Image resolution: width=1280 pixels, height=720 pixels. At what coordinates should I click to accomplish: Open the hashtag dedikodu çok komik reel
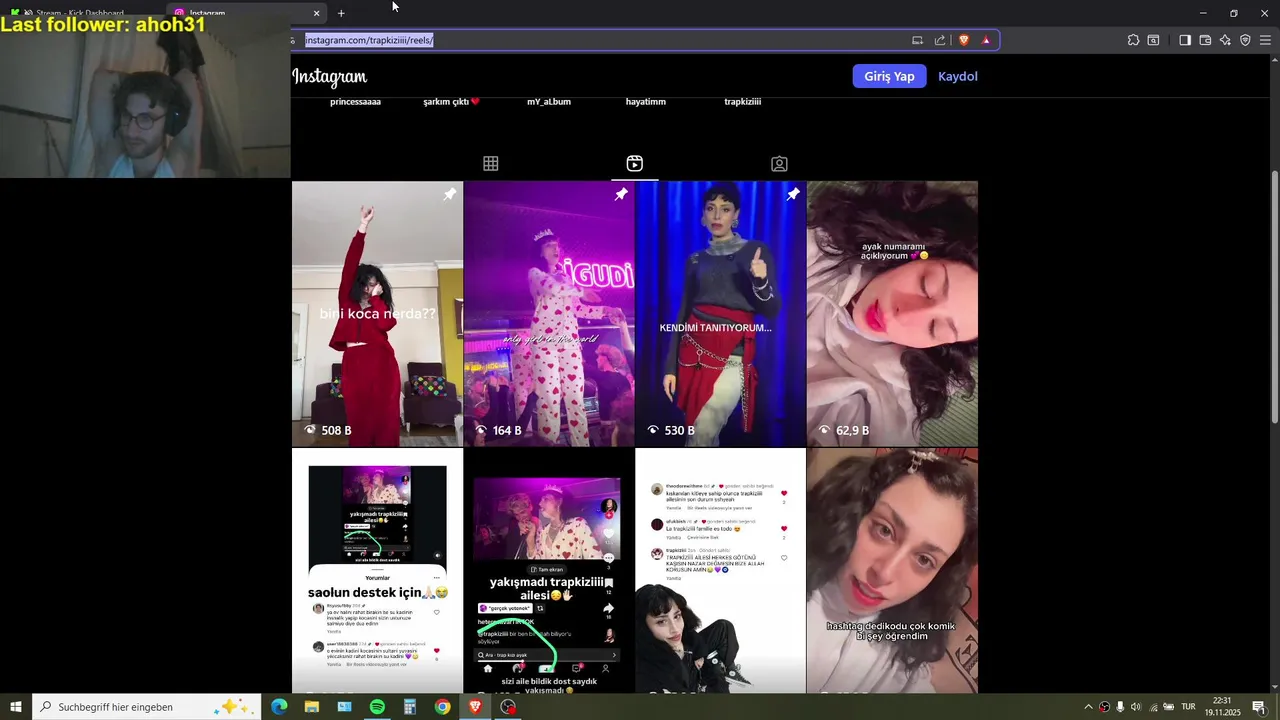point(892,571)
